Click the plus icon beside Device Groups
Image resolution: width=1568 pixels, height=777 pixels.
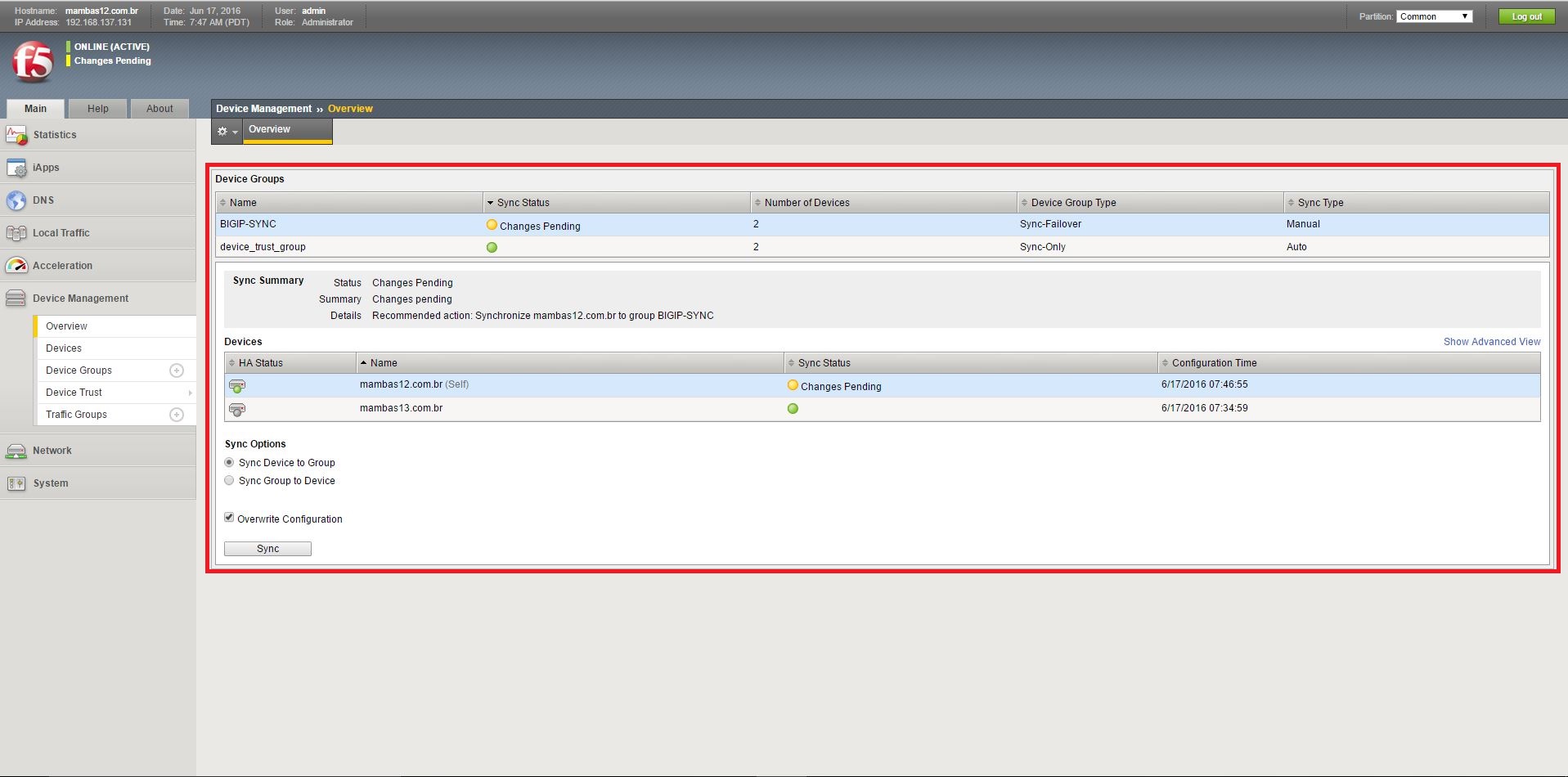[176, 371]
